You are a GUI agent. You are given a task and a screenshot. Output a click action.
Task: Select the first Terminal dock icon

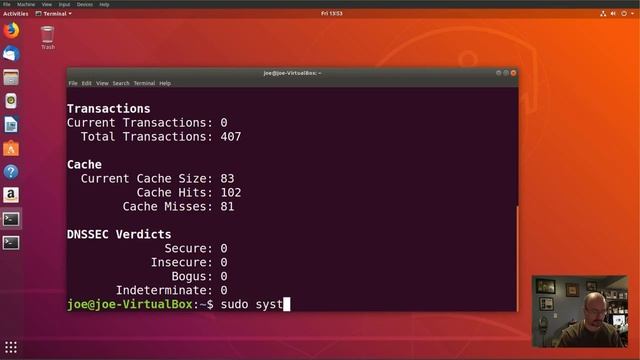click(x=11, y=219)
